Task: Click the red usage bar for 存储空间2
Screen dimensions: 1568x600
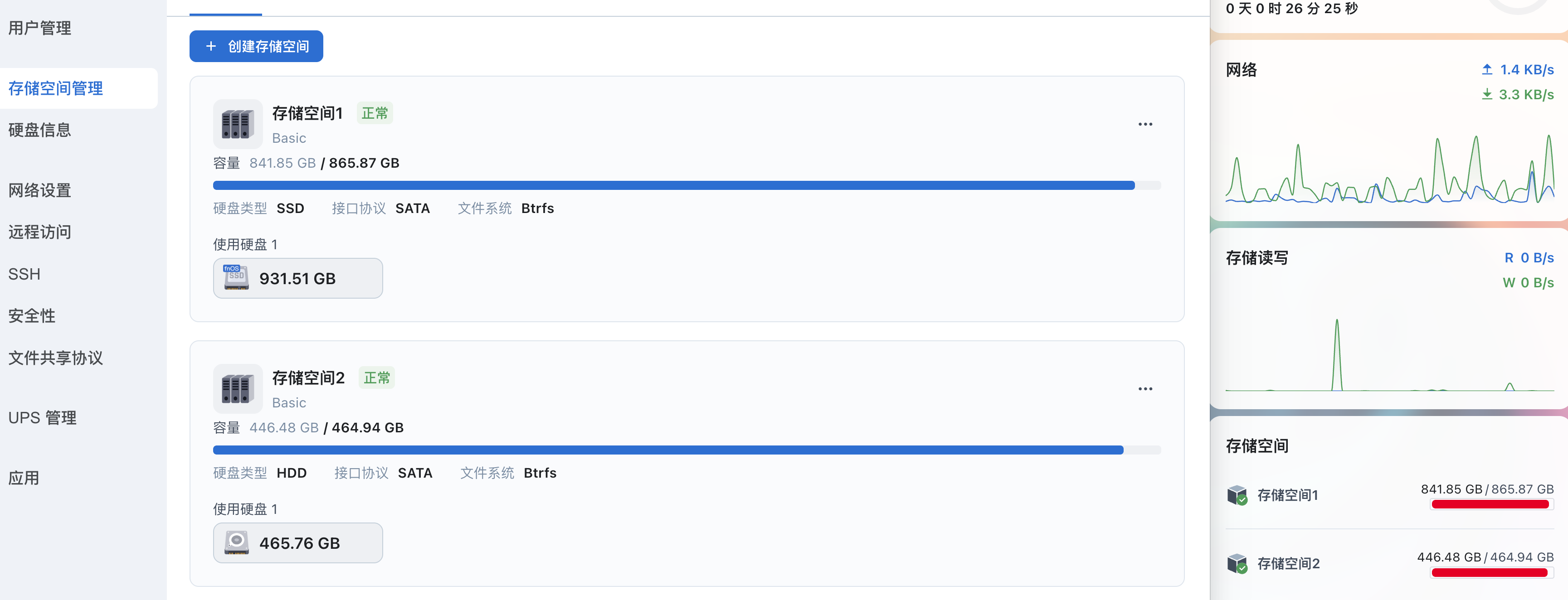Action: (x=1490, y=573)
